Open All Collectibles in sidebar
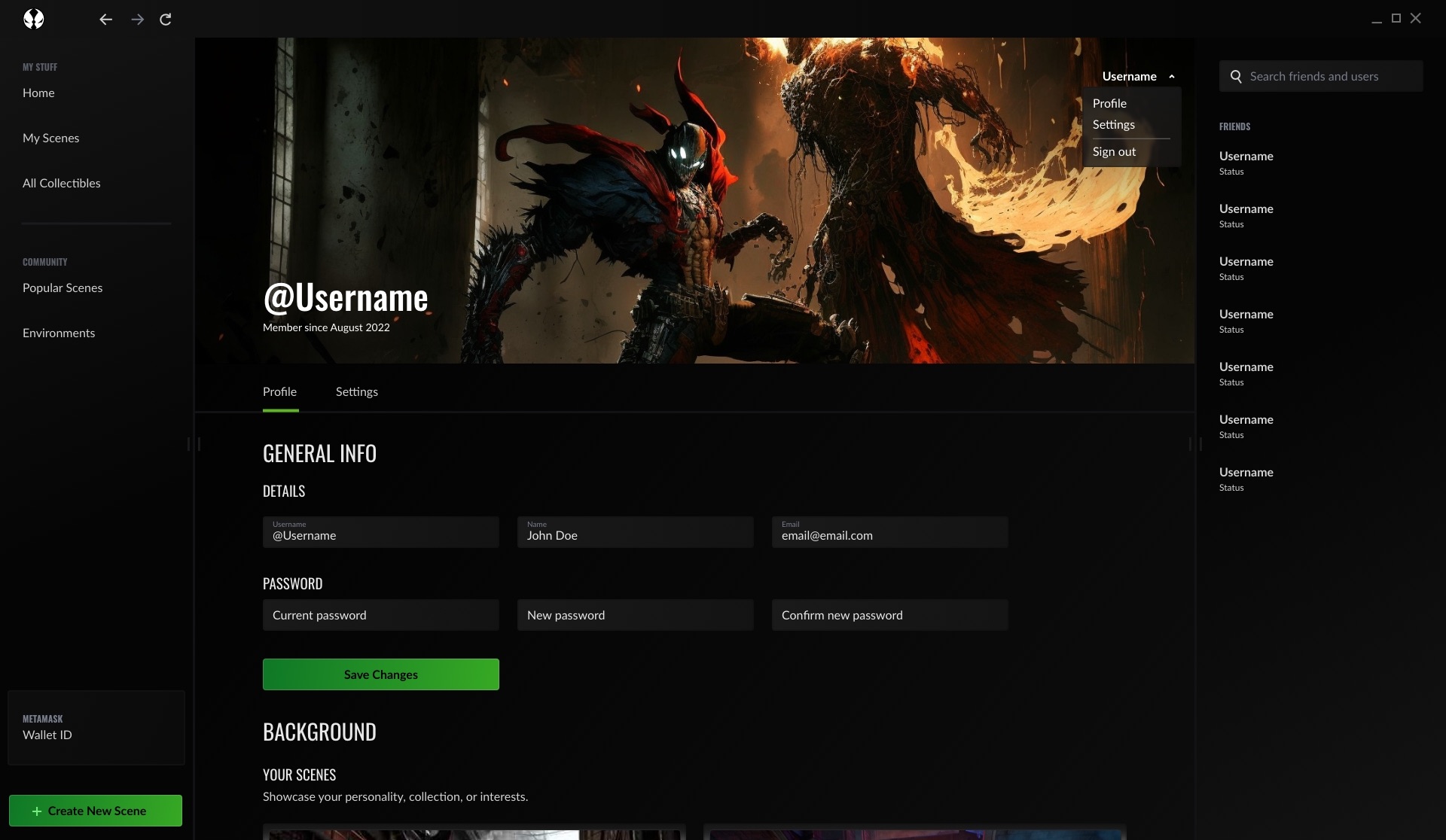Viewport: 1446px width, 840px height. click(61, 183)
